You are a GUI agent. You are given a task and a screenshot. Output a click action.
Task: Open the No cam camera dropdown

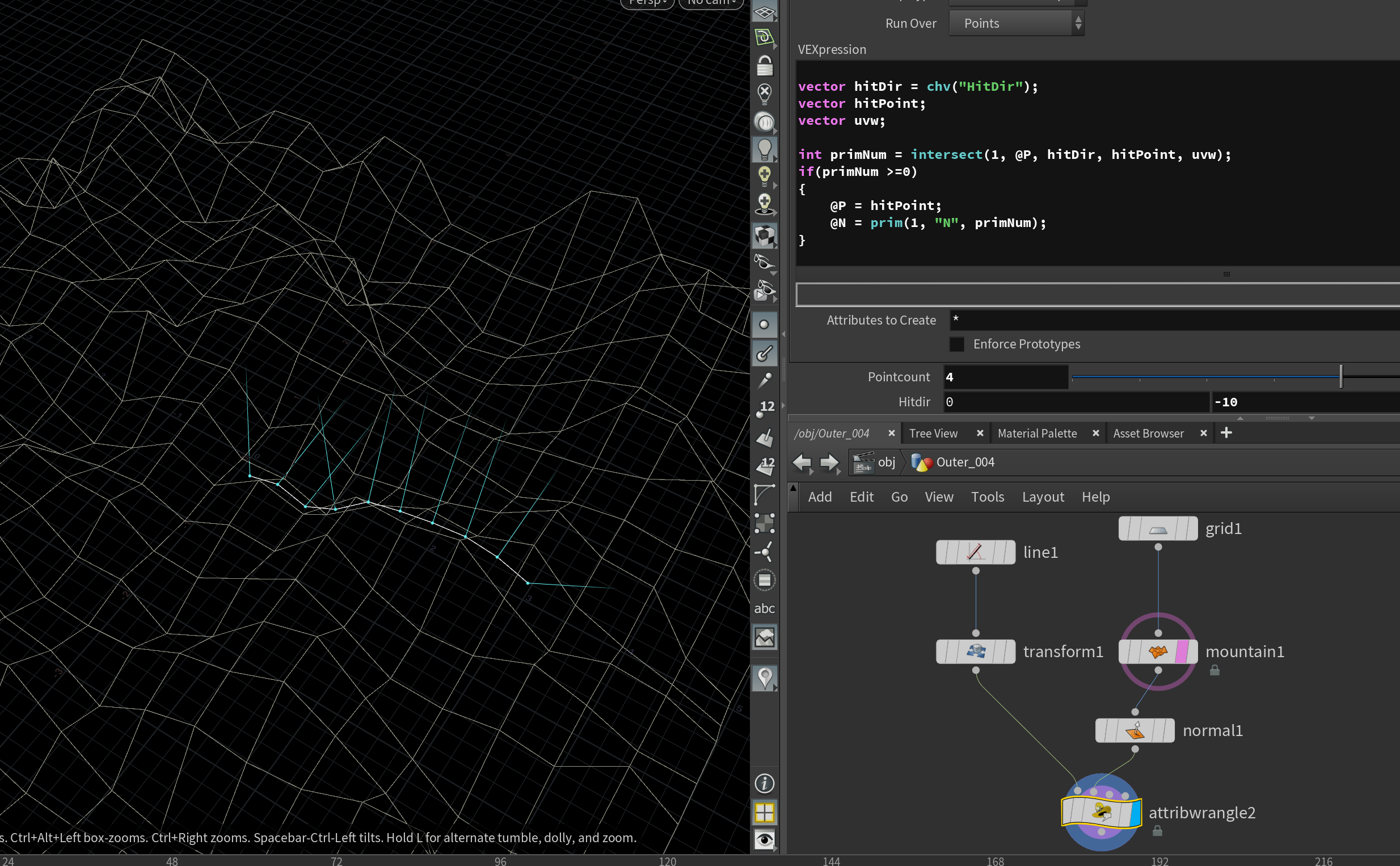pos(710,3)
